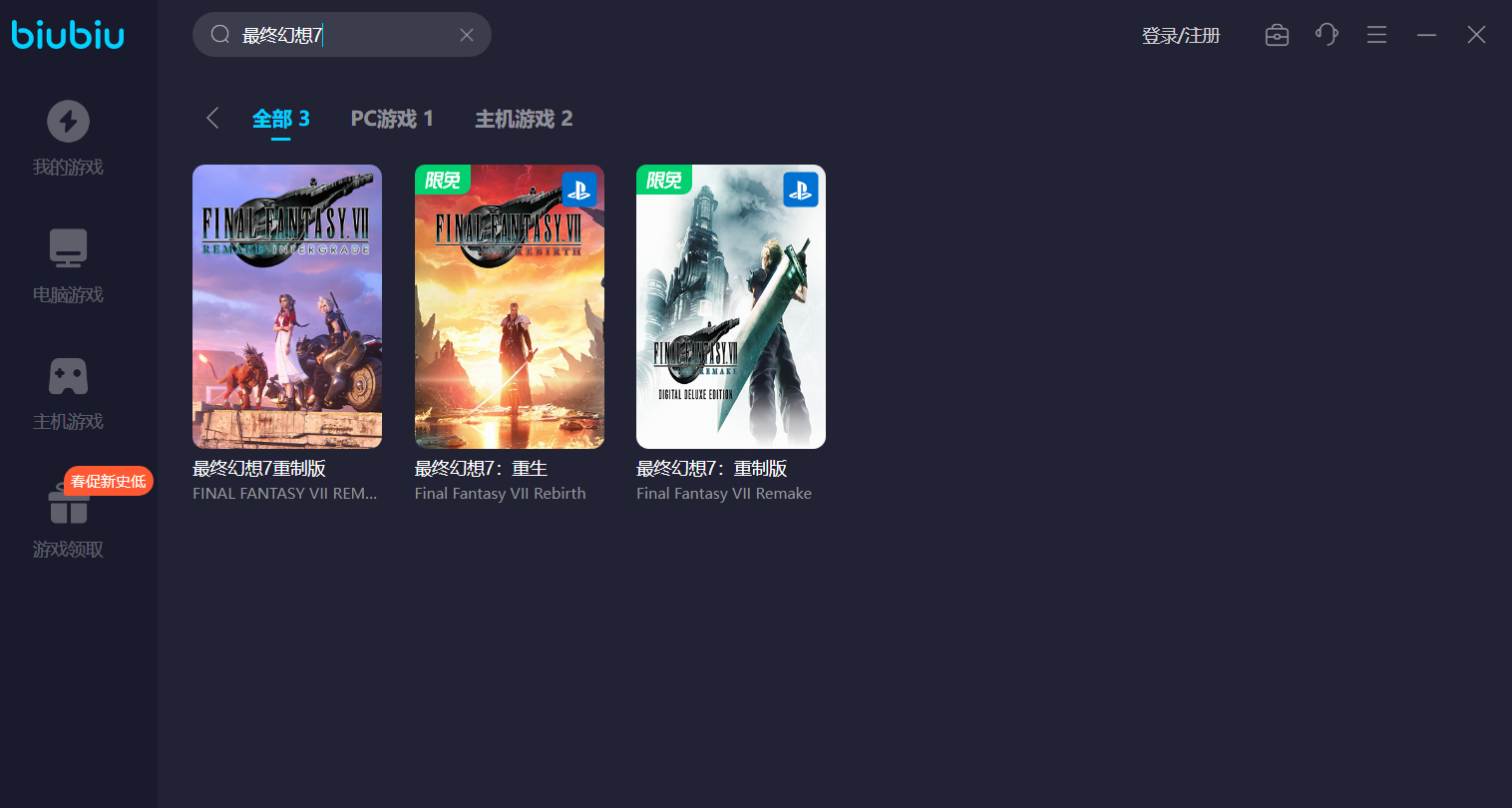Click subtitle FINAL FANTASY VII REM...
The image size is (1512, 808).
(285, 494)
